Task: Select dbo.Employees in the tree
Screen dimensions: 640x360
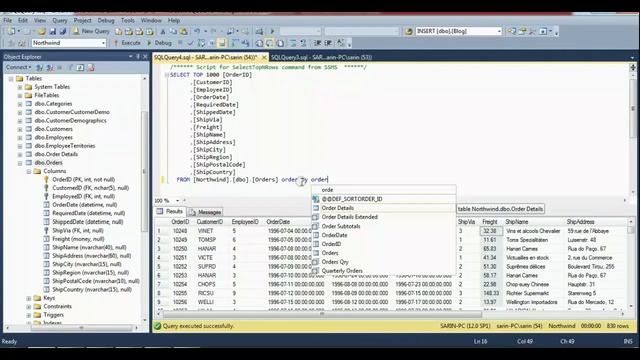Action: tap(53, 138)
